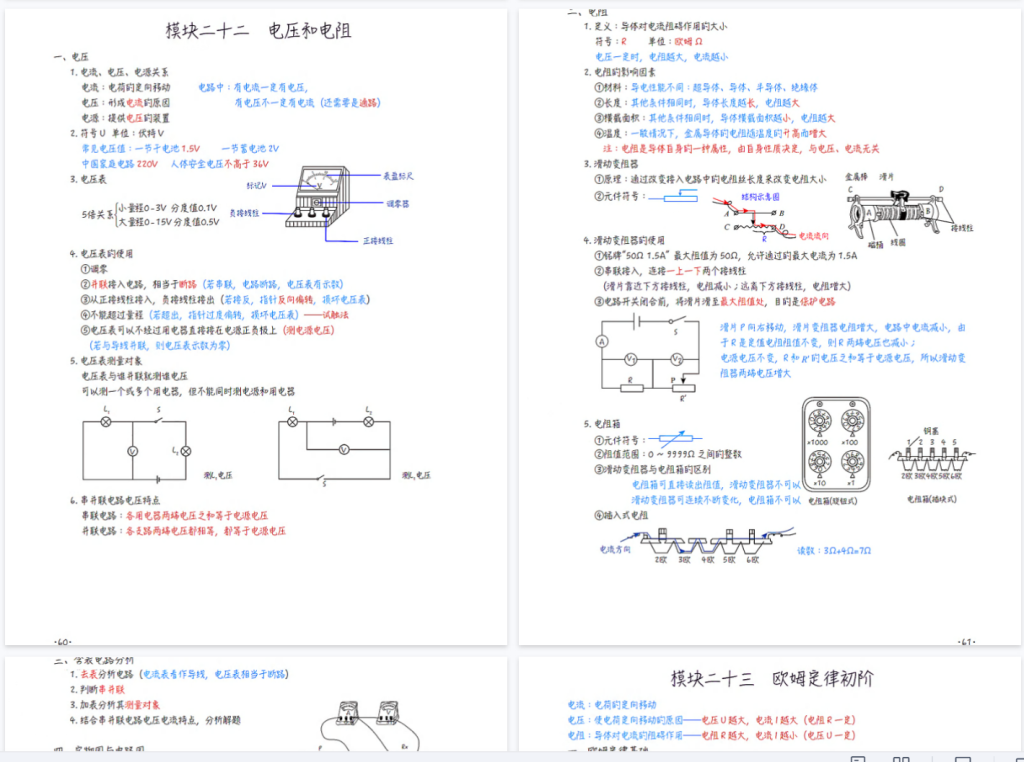Select the heading 5. 电阻箱
Image resolution: width=1024 pixels, height=762 pixels.
602,424
